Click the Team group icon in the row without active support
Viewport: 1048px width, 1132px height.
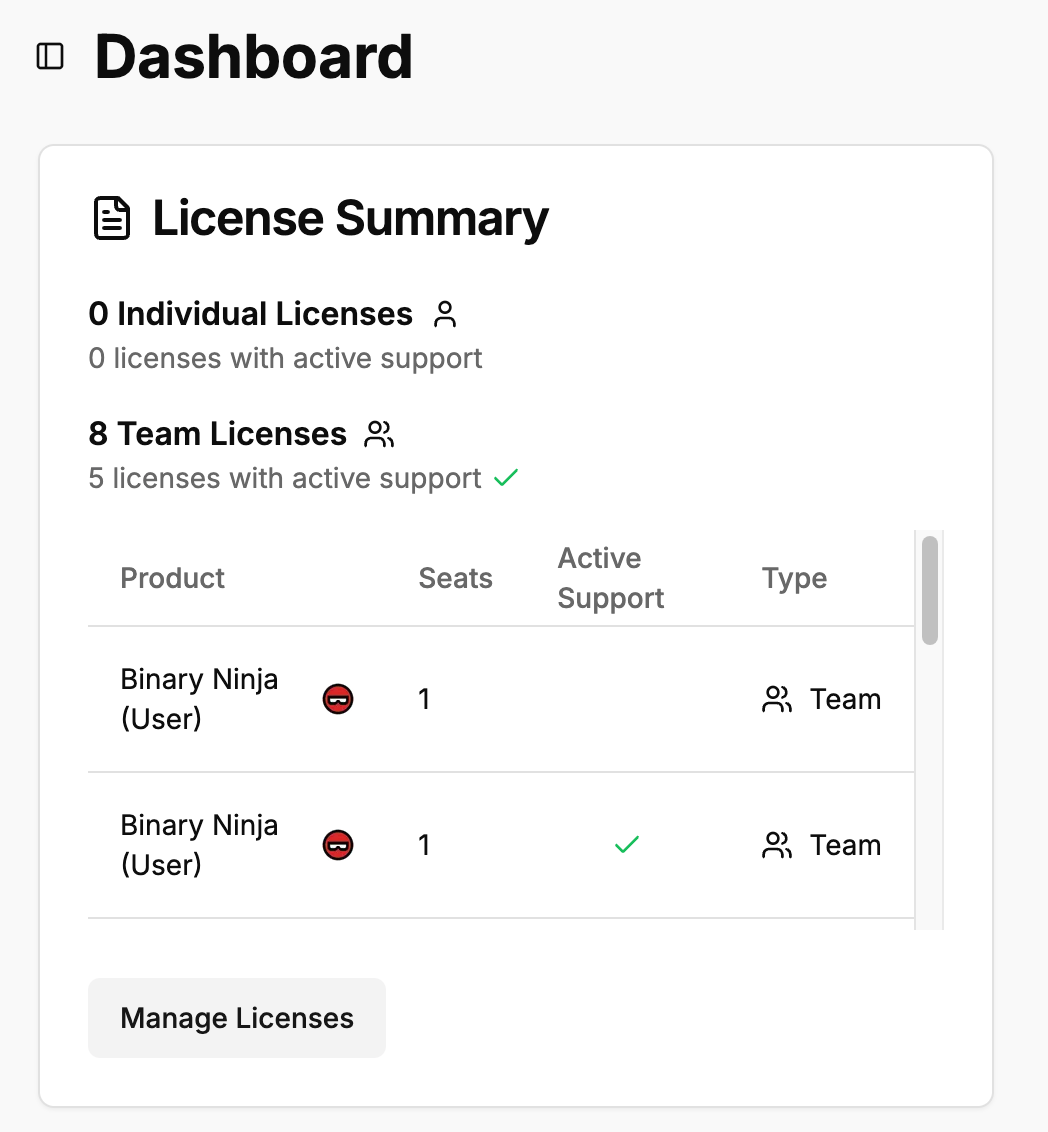(777, 699)
